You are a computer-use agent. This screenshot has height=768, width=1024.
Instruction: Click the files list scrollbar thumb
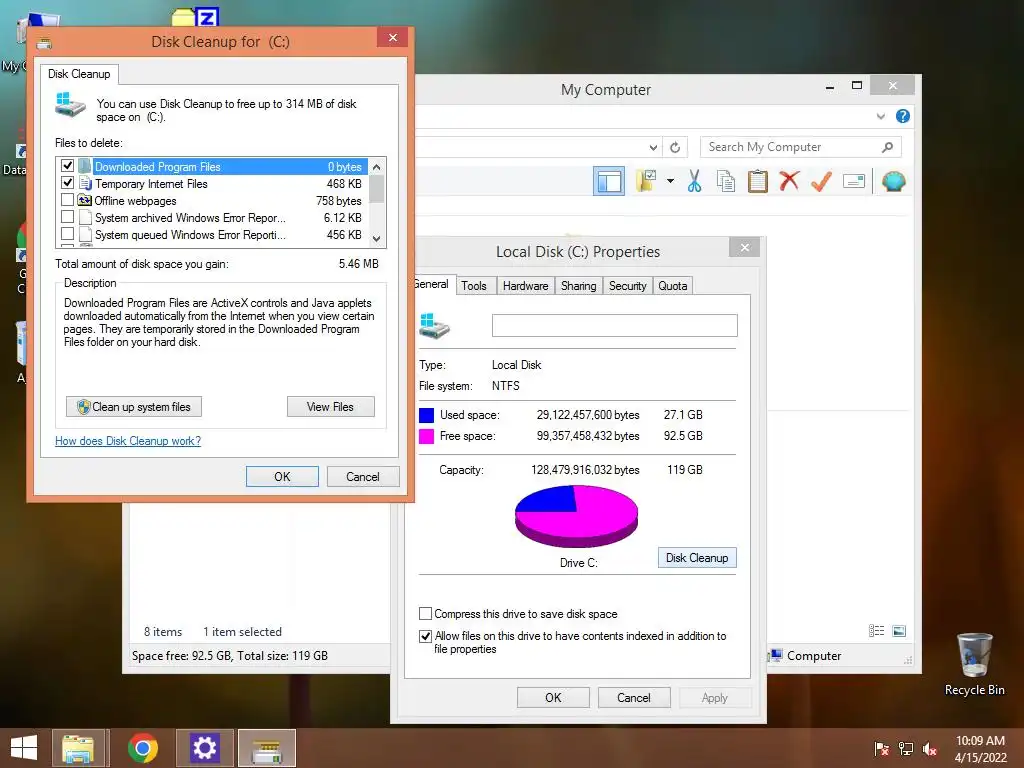pyautogui.click(x=376, y=189)
